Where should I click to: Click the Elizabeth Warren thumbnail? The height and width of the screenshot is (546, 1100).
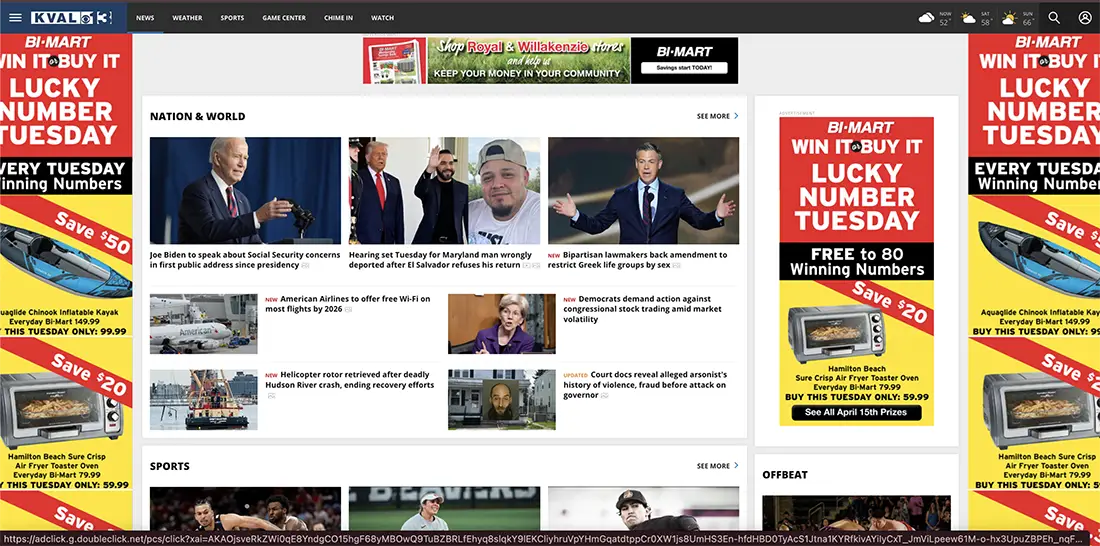(x=502, y=324)
